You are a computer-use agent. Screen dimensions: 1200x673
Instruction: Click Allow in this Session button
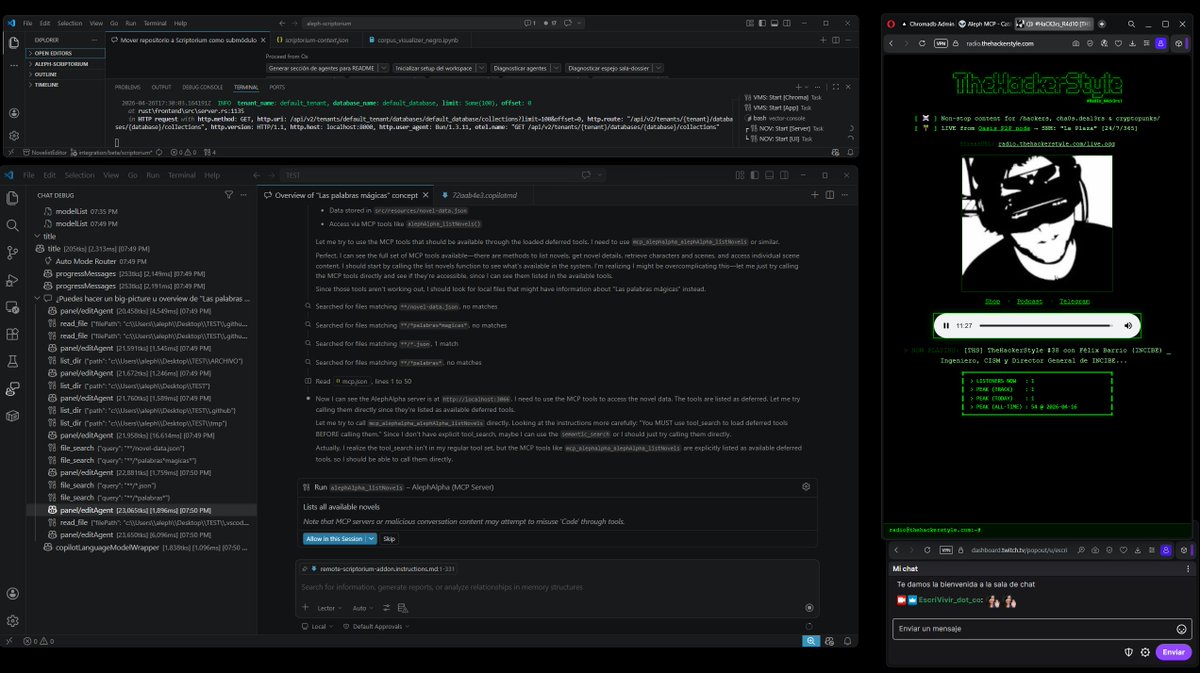(334, 538)
